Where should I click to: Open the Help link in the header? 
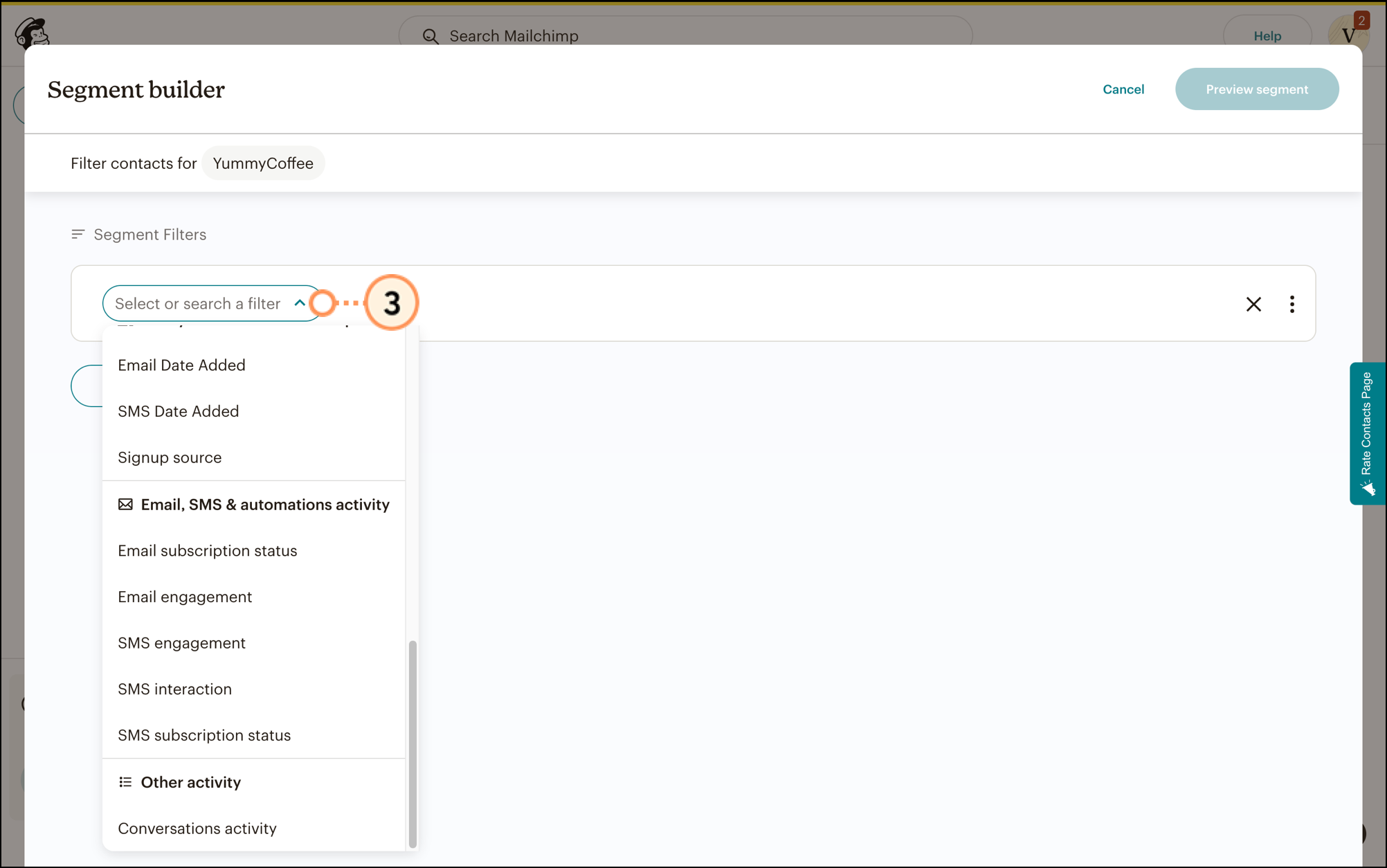pos(1267,36)
